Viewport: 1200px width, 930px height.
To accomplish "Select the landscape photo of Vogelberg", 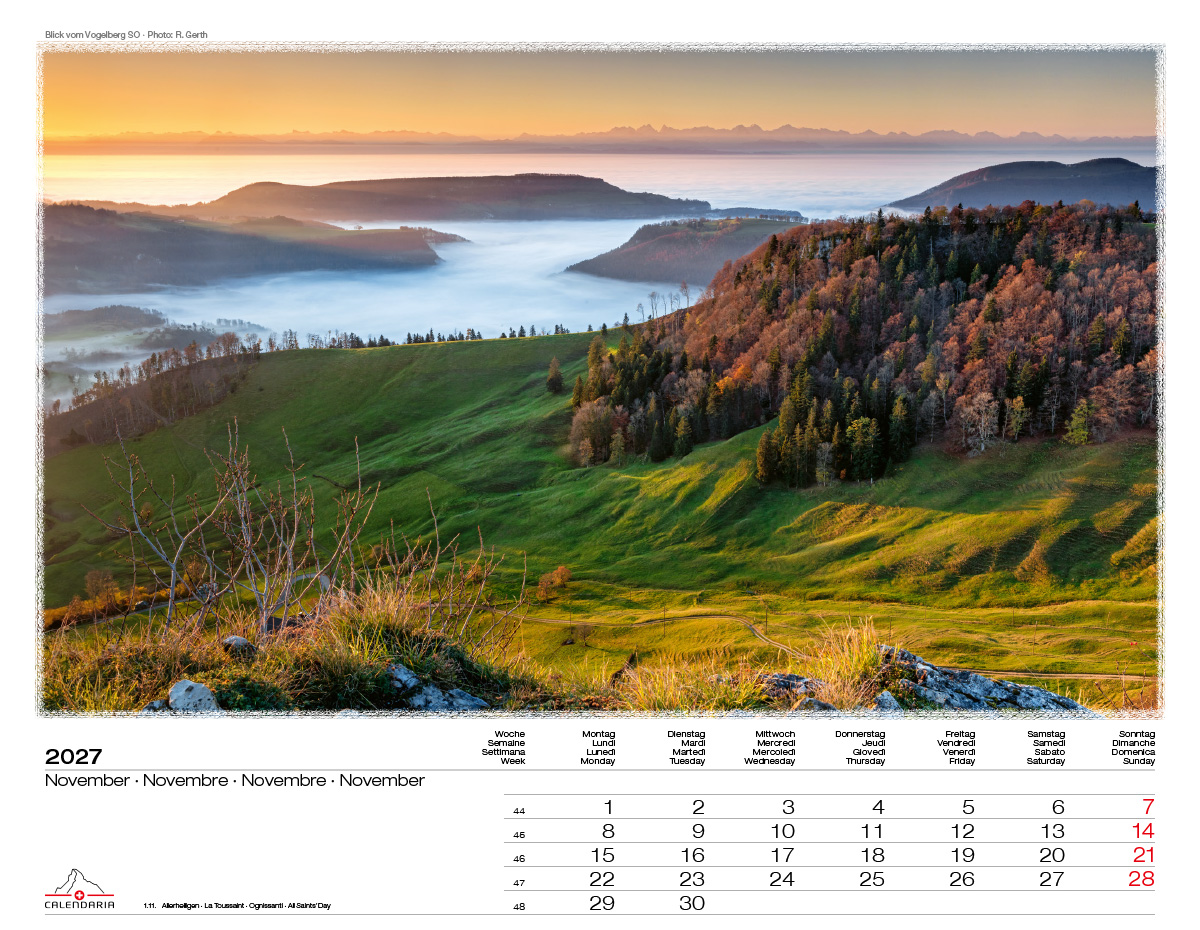I will [600, 380].
